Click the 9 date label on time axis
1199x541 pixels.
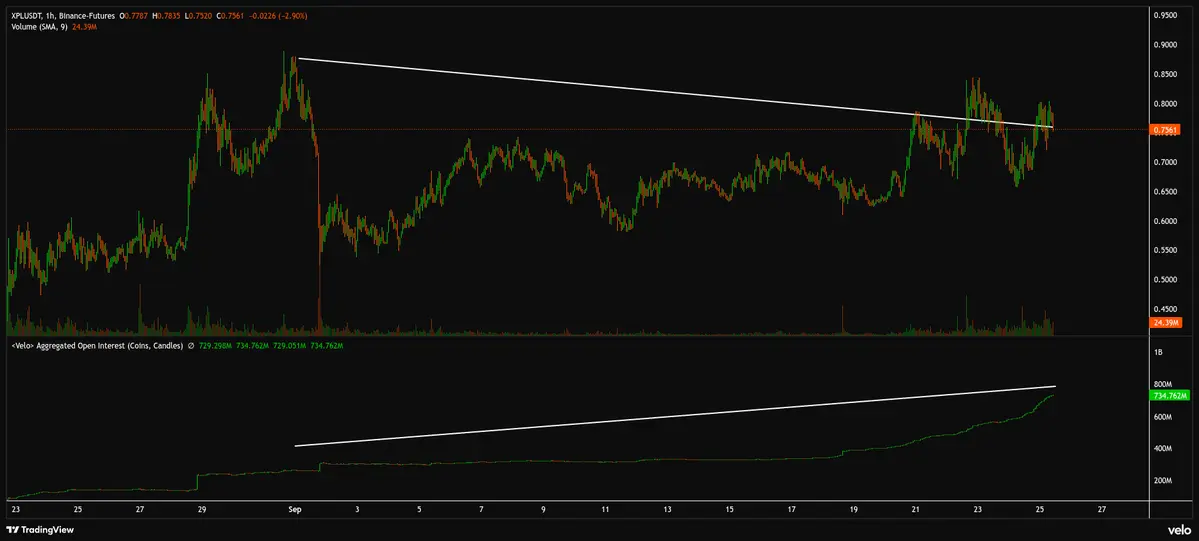[x=543, y=508]
